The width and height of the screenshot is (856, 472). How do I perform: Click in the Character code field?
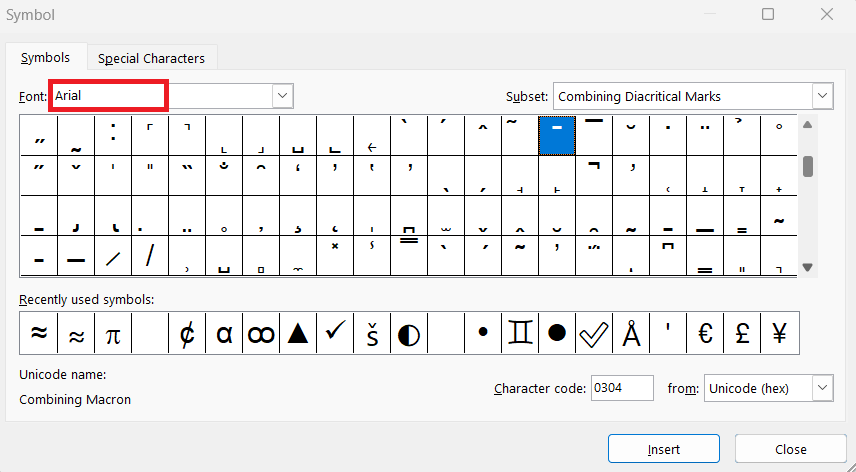tap(622, 389)
